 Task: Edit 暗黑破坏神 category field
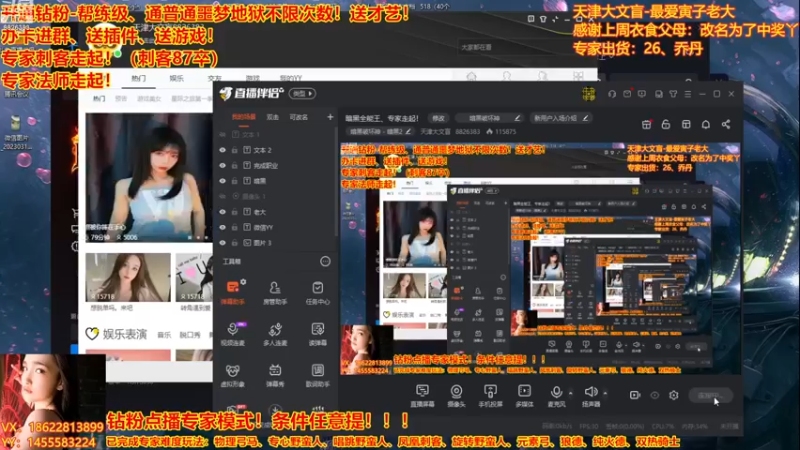[489, 118]
